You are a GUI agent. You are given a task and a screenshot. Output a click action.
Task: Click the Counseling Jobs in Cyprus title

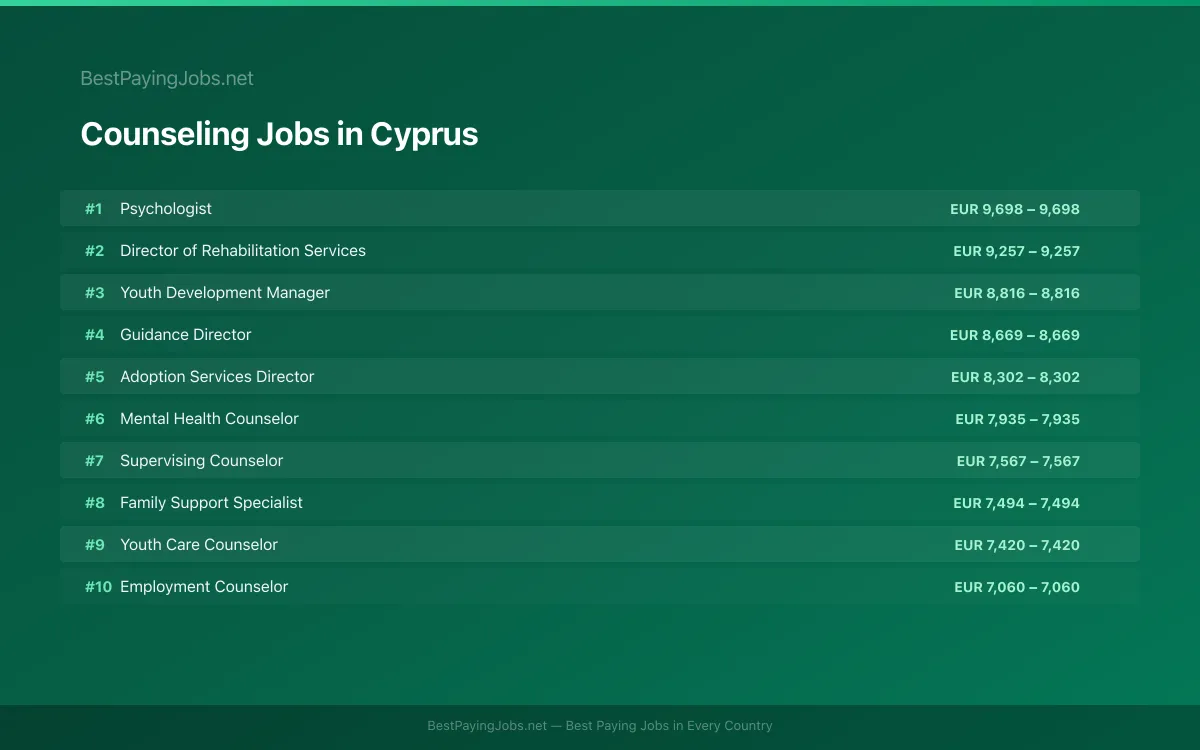point(279,134)
